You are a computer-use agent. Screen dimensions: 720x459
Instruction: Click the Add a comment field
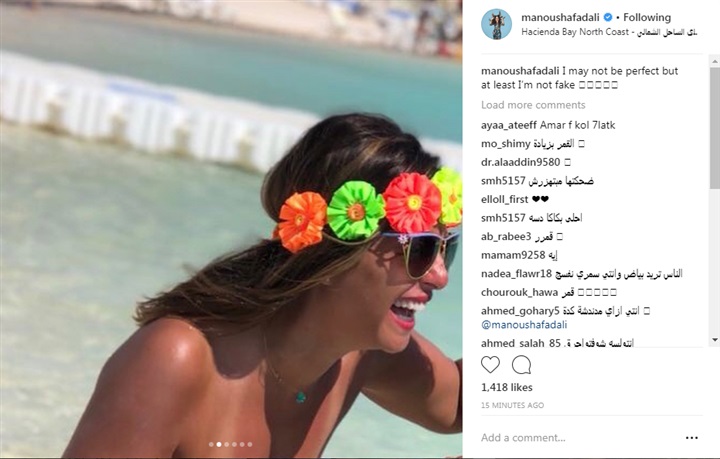click(x=579, y=438)
